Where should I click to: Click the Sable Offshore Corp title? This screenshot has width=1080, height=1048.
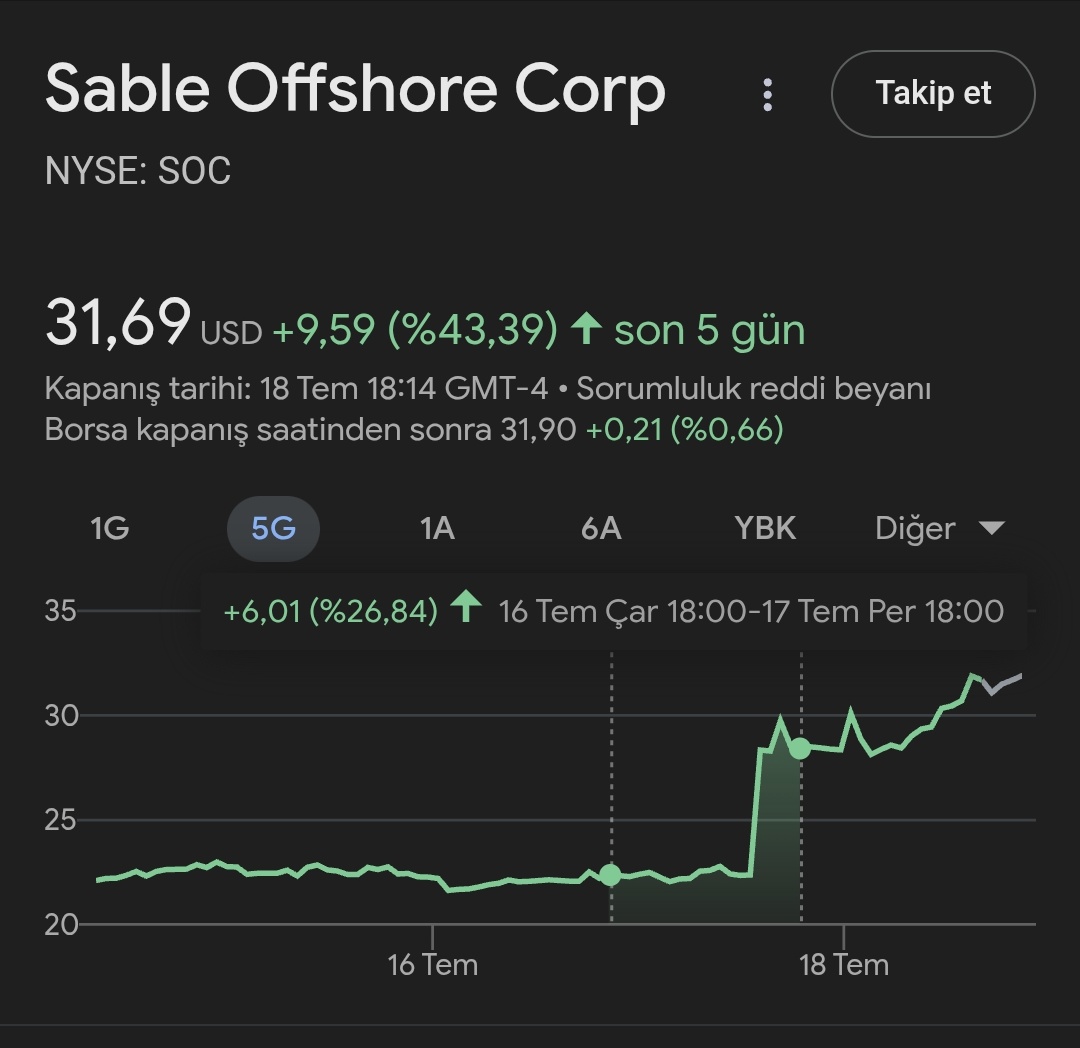(x=355, y=89)
